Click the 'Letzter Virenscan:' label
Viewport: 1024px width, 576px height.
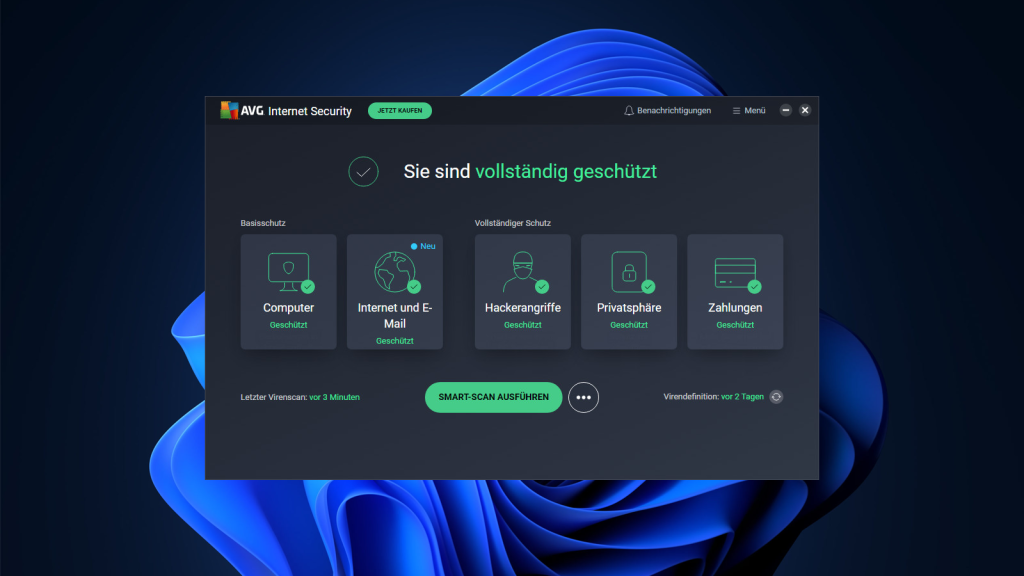click(x=274, y=397)
